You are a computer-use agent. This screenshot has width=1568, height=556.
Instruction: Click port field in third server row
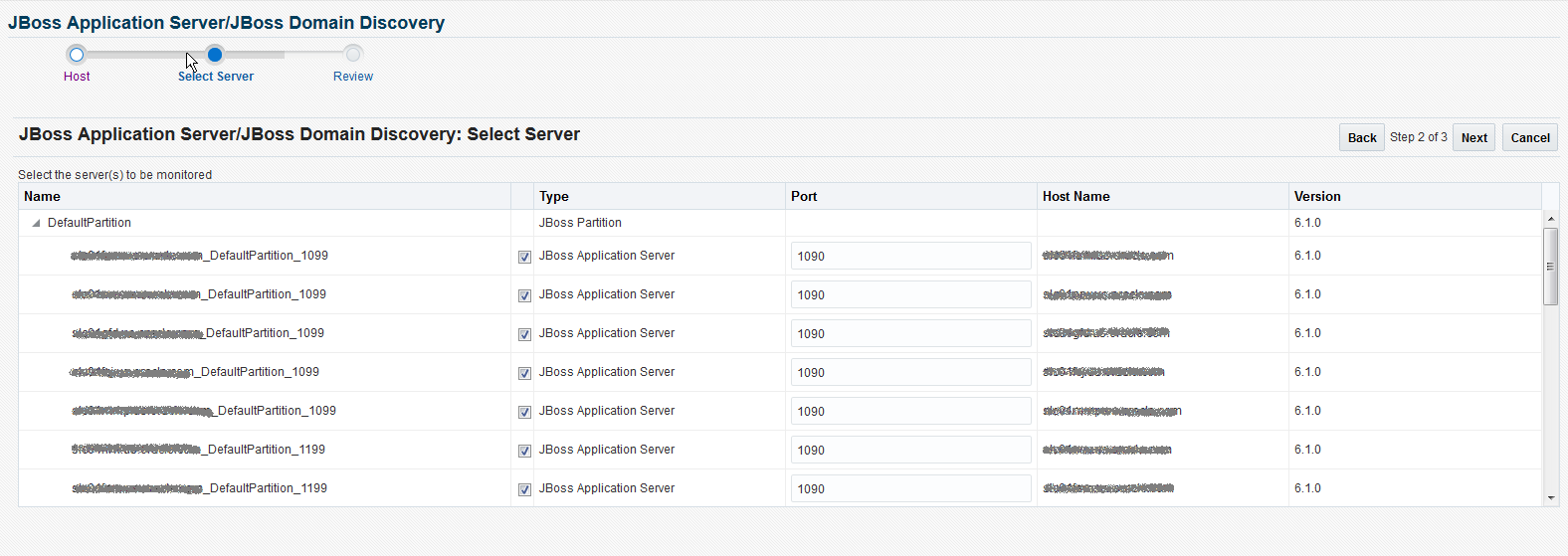coord(911,333)
